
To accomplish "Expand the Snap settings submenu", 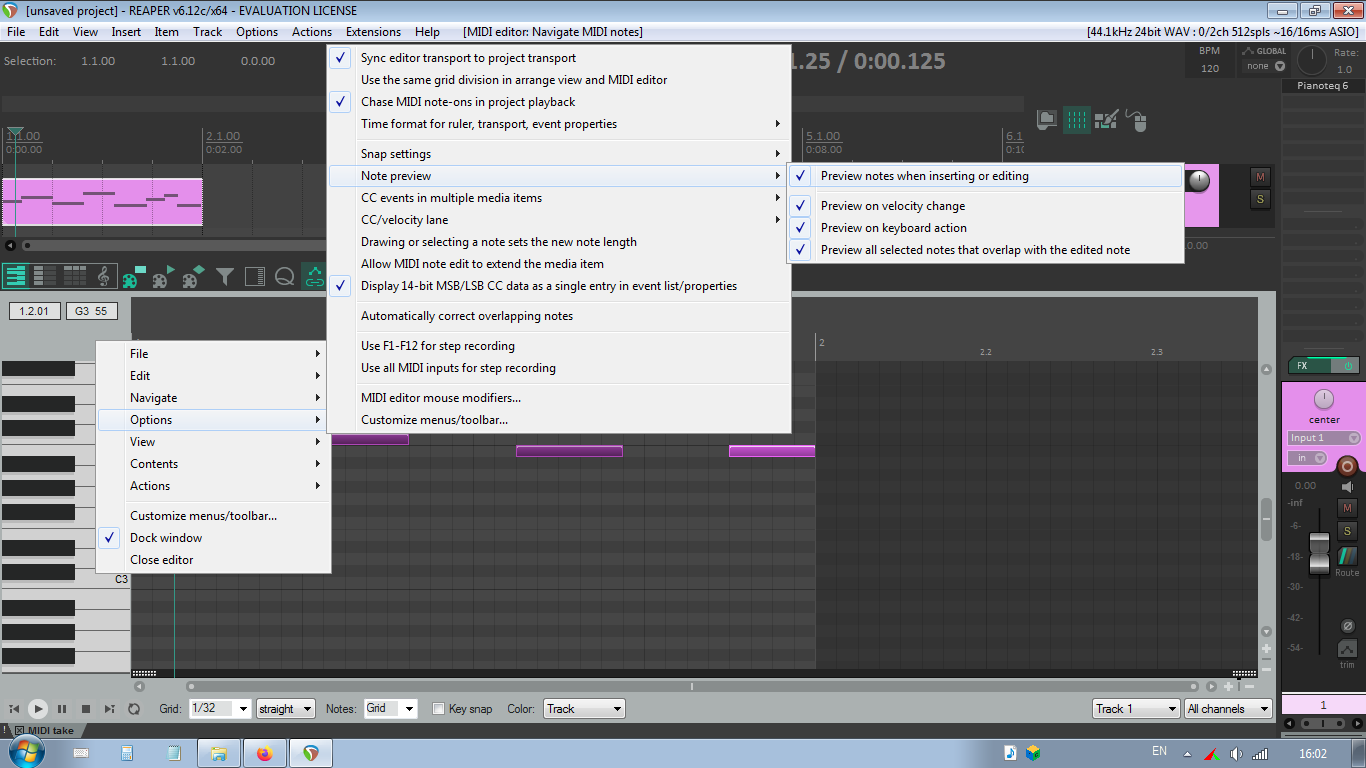I will 559,154.
